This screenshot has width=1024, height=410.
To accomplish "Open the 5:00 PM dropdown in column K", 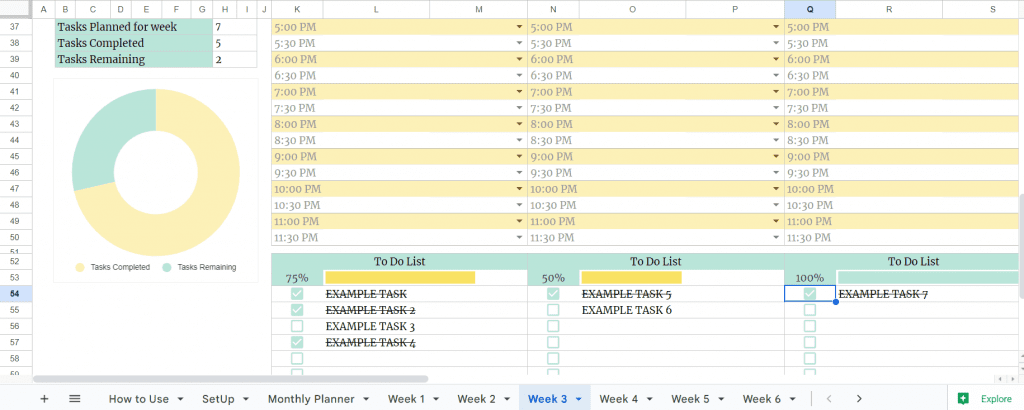I will (519, 27).
